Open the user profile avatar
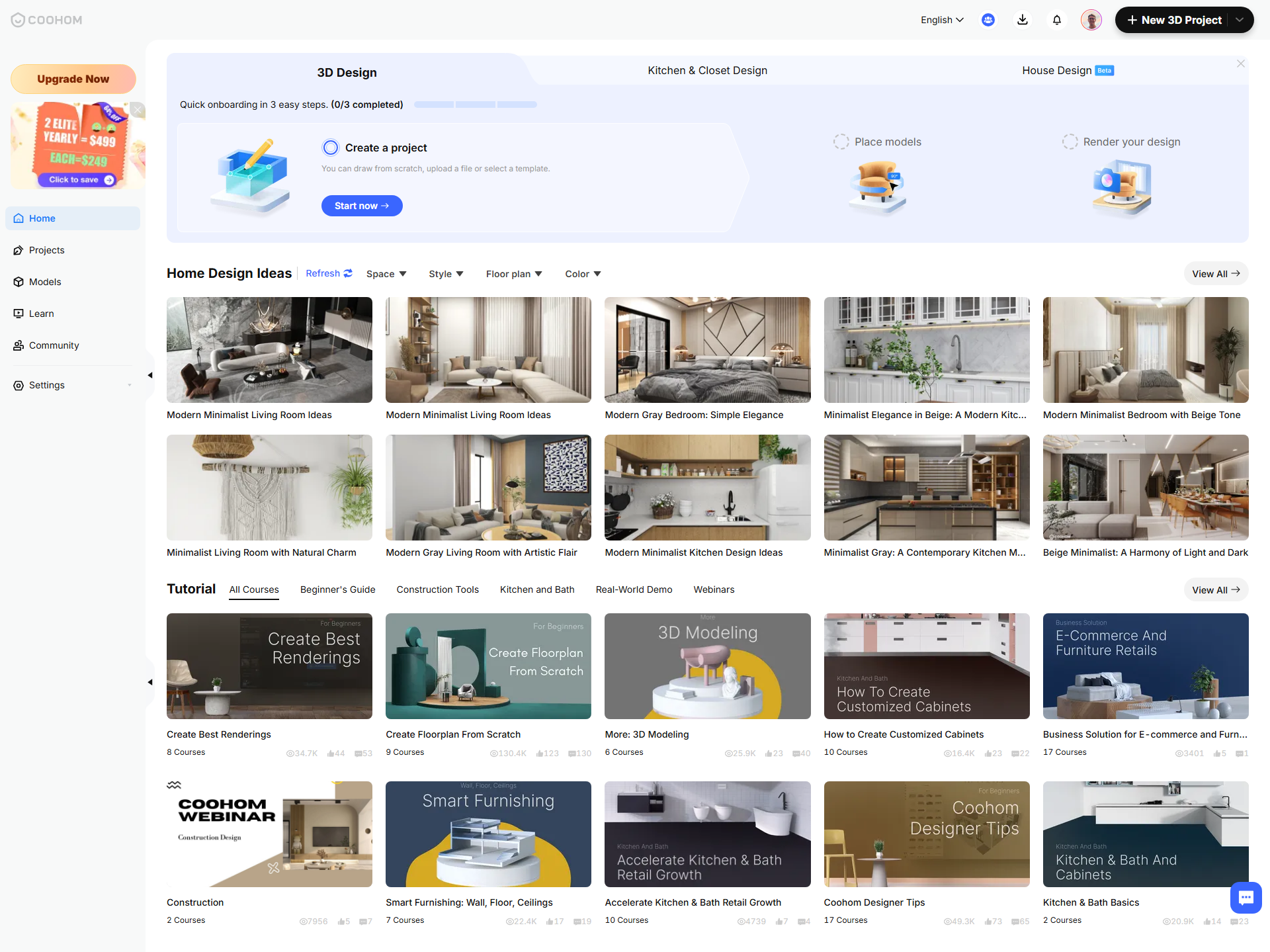The height and width of the screenshot is (952, 1270). click(x=1091, y=20)
